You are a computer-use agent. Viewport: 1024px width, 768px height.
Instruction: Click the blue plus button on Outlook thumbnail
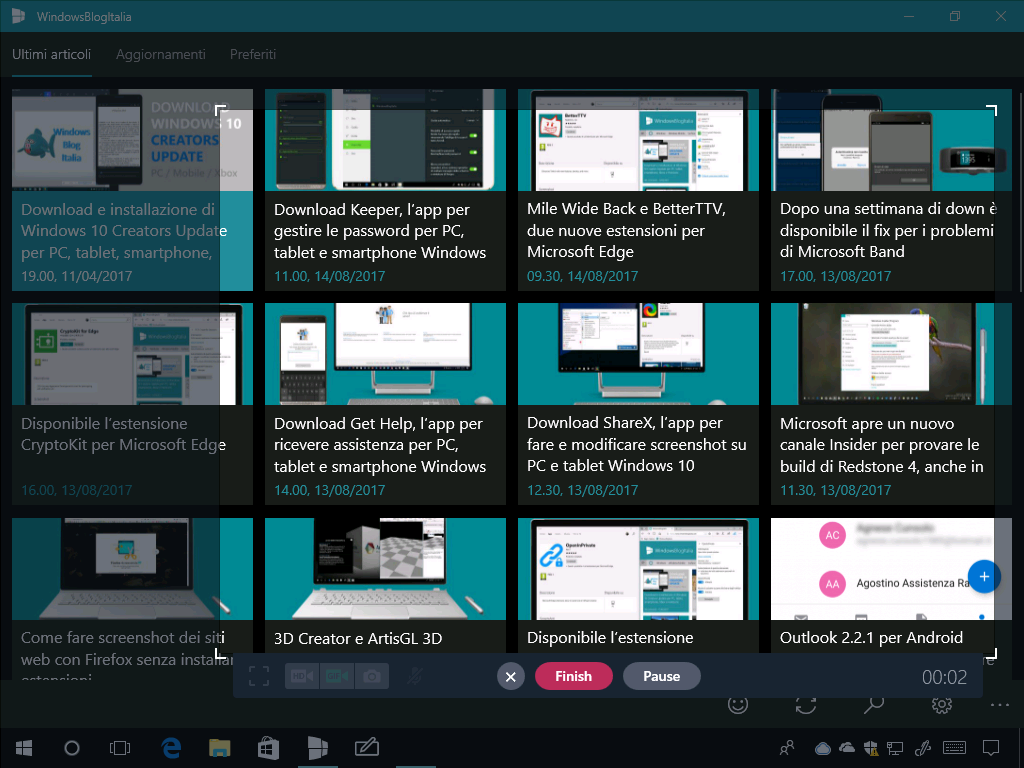point(984,577)
